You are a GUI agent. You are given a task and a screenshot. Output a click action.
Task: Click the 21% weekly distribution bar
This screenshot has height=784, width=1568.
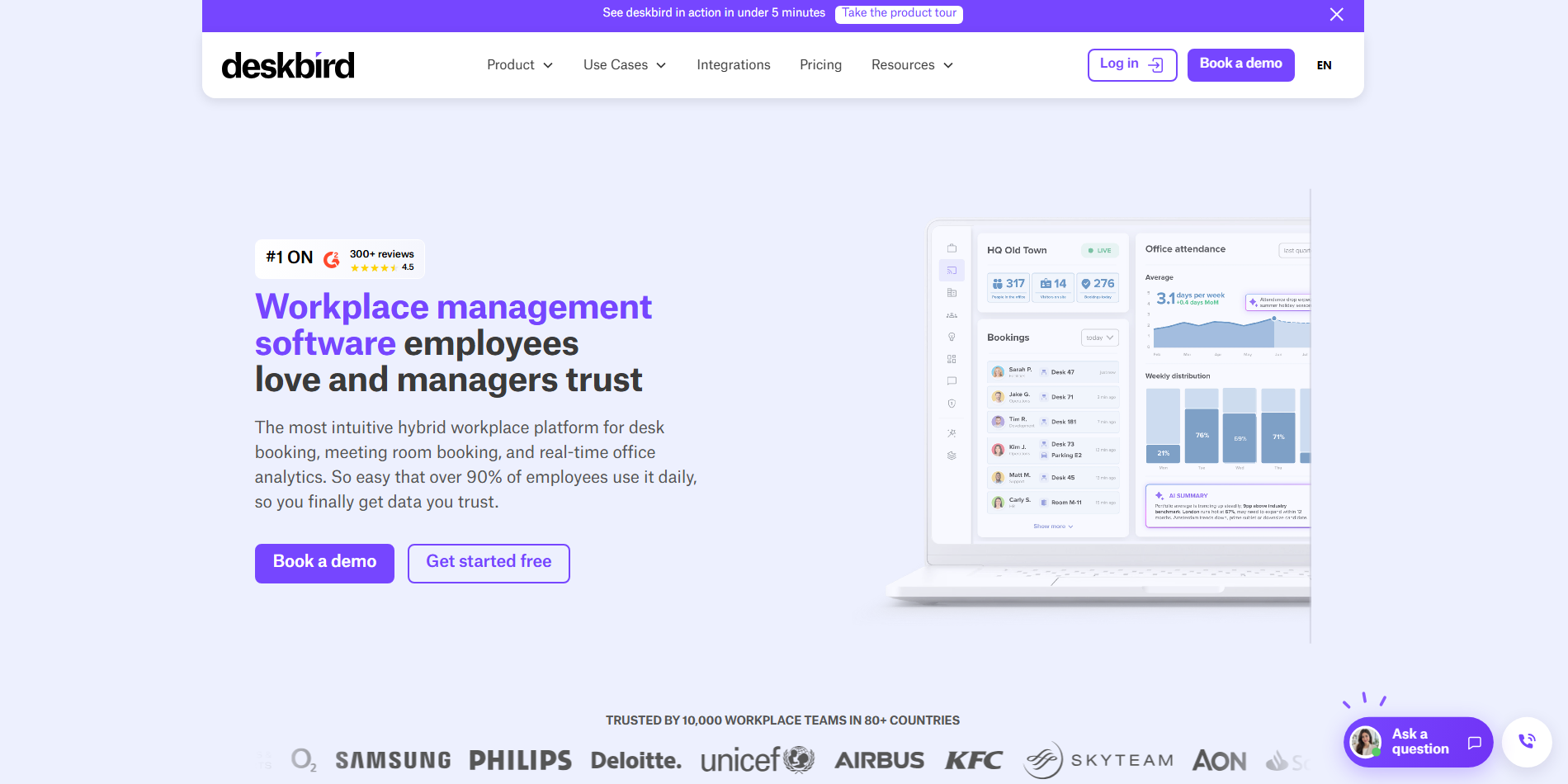point(1163,453)
